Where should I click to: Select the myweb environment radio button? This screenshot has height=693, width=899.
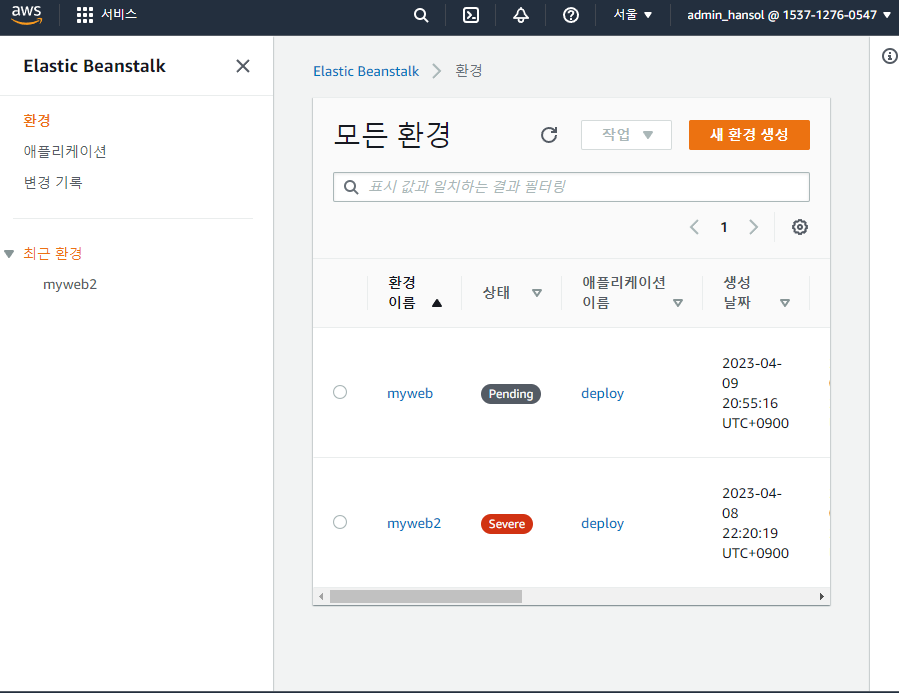[340, 392]
